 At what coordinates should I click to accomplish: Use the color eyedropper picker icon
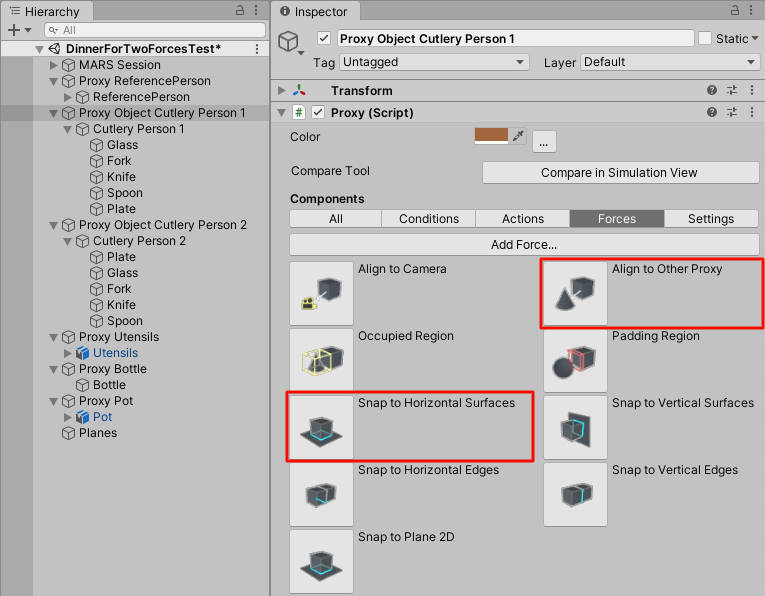click(518, 137)
